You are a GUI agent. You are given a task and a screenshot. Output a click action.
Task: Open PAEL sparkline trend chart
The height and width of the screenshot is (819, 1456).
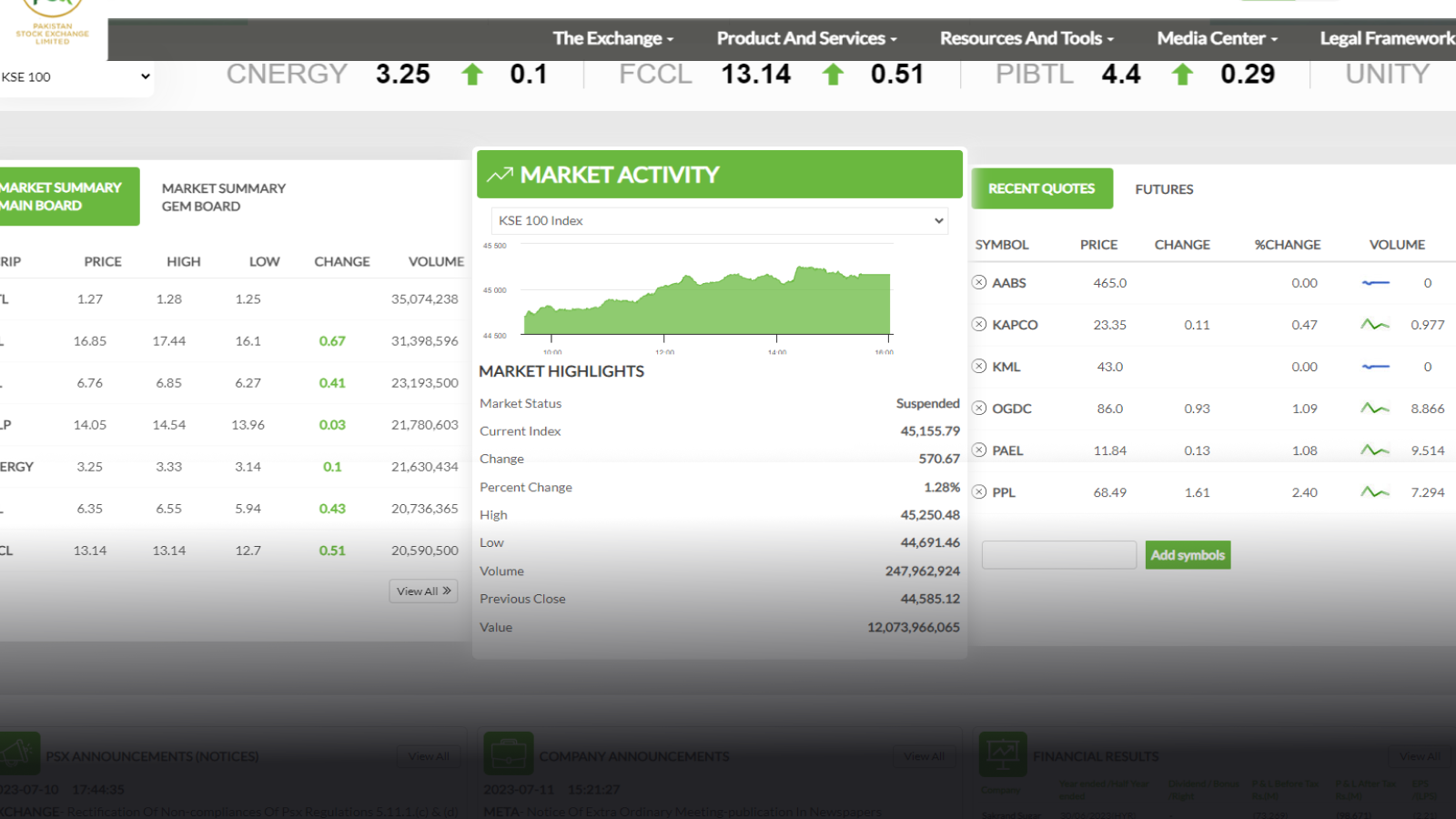click(x=1375, y=450)
